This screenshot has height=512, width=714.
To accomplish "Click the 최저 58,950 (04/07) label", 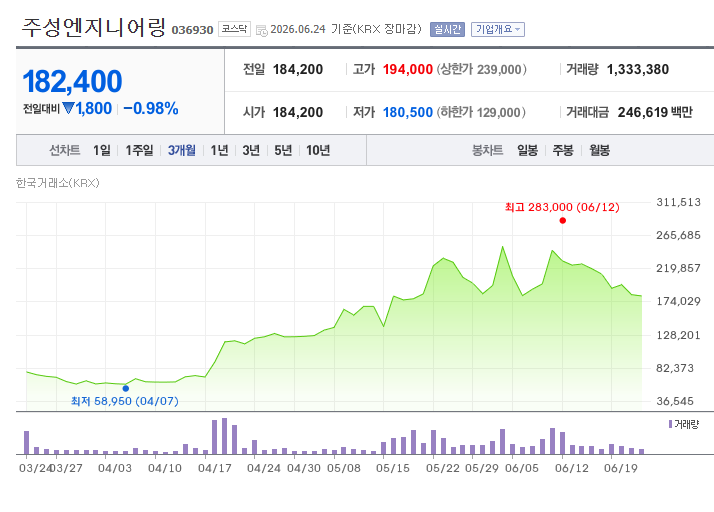I will 125,401.
